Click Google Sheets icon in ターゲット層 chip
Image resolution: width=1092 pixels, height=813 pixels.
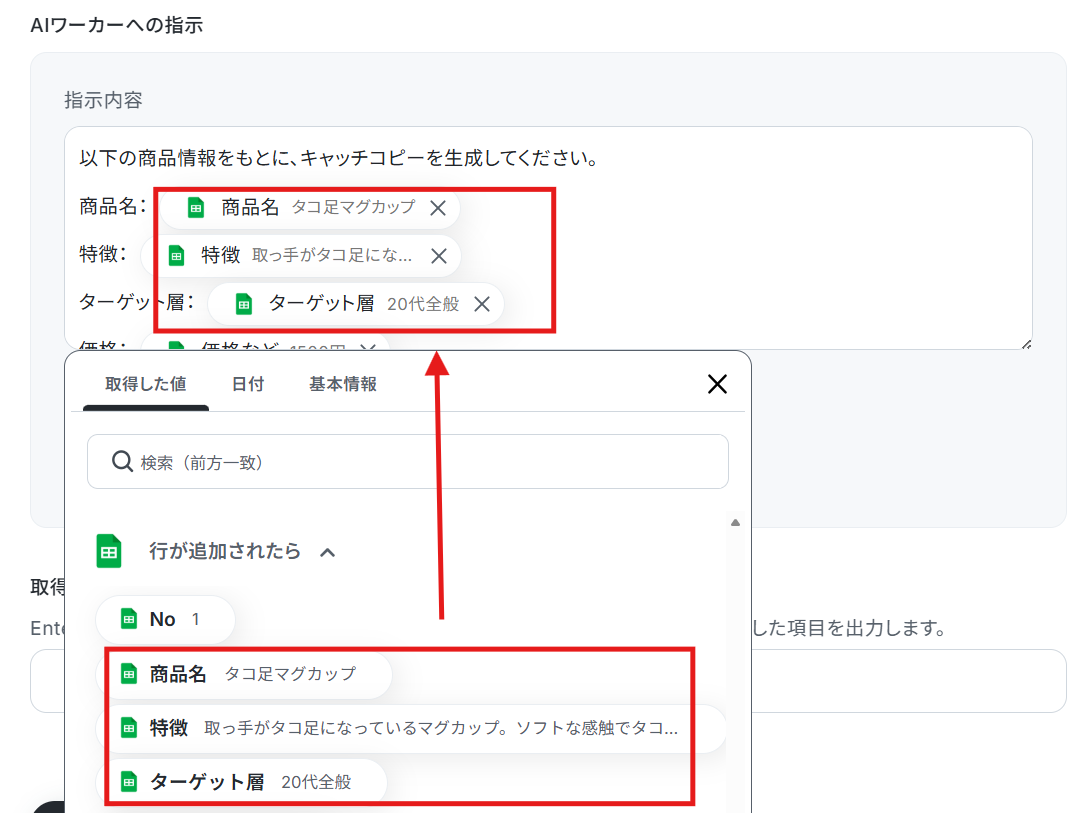point(244,304)
